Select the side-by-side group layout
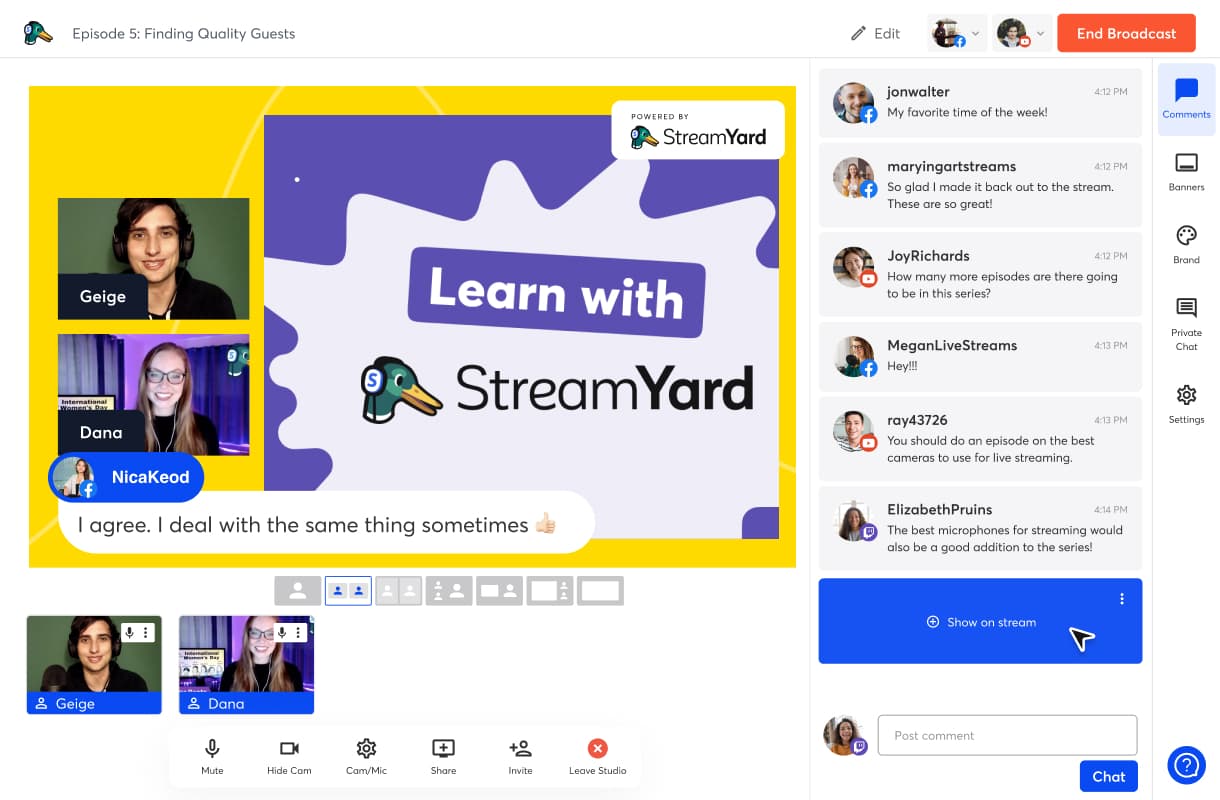The image size is (1220, 800). click(x=399, y=591)
